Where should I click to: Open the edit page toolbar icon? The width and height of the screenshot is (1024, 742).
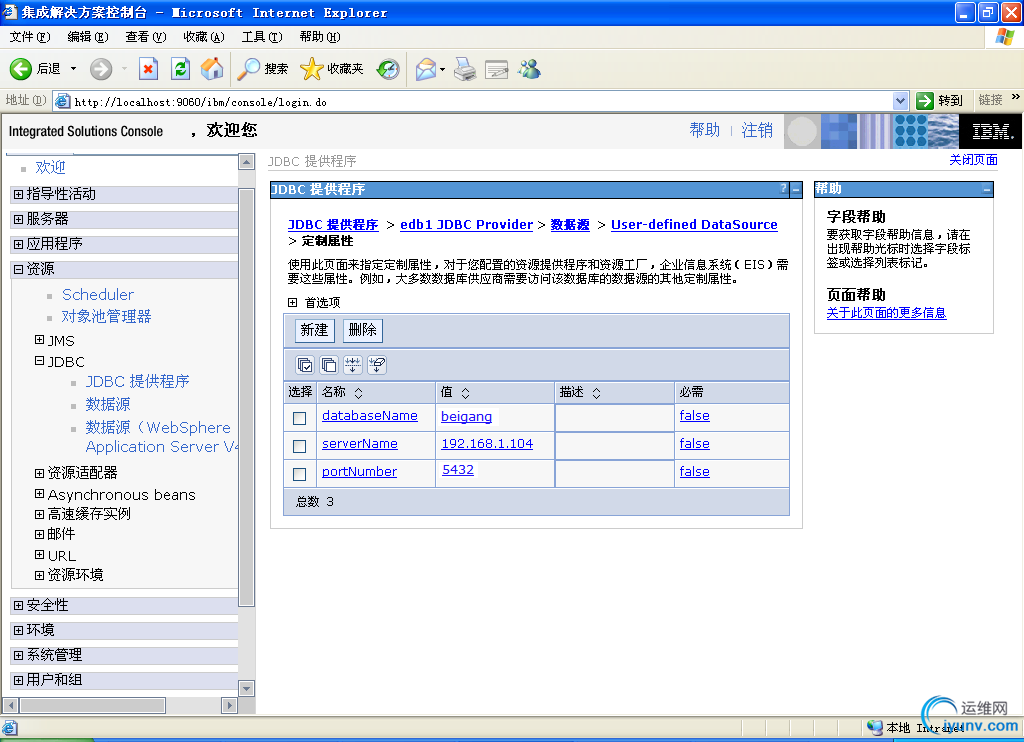[x=496, y=69]
